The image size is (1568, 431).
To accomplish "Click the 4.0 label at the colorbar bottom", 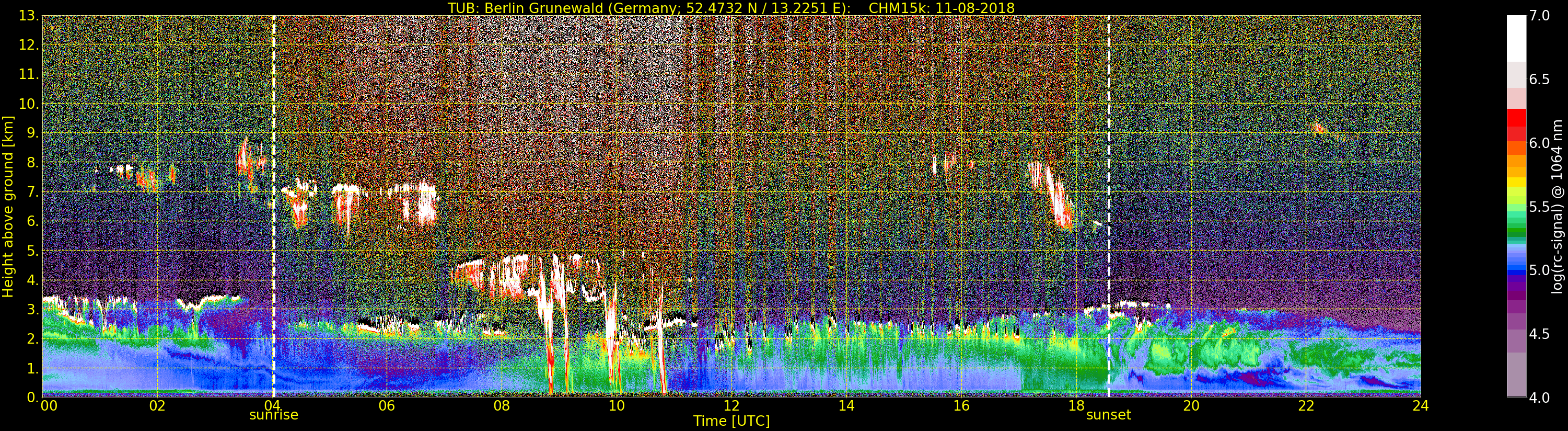I will tap(1539, 398).
